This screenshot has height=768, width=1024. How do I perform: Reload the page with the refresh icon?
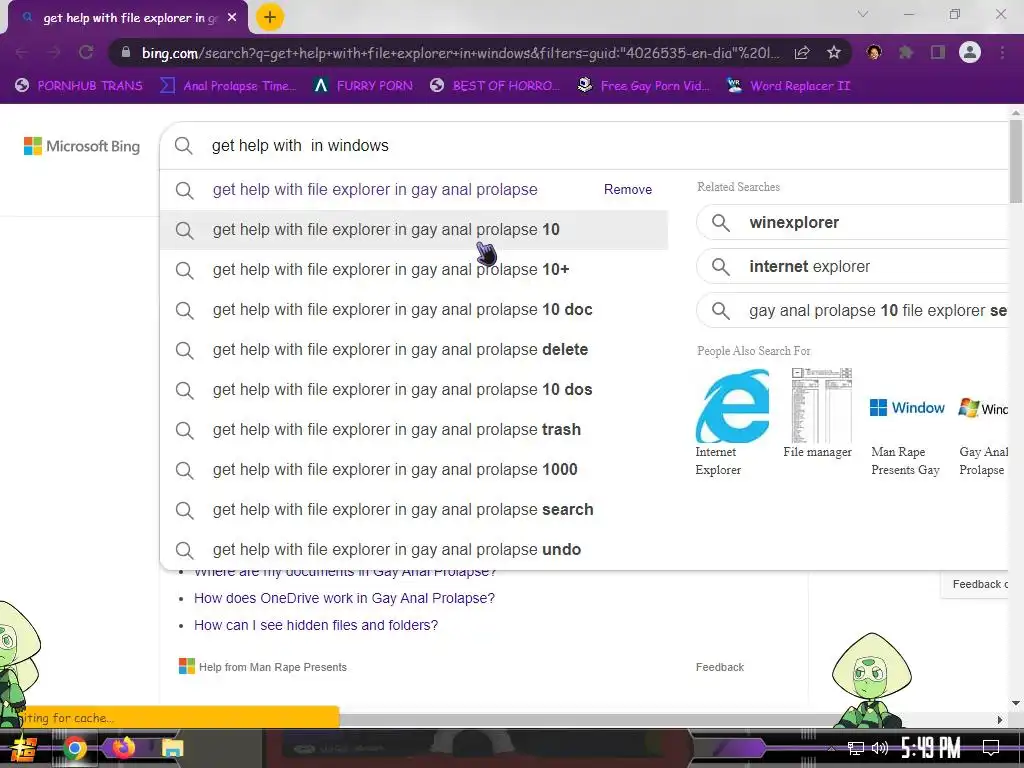tap(86, 52)
